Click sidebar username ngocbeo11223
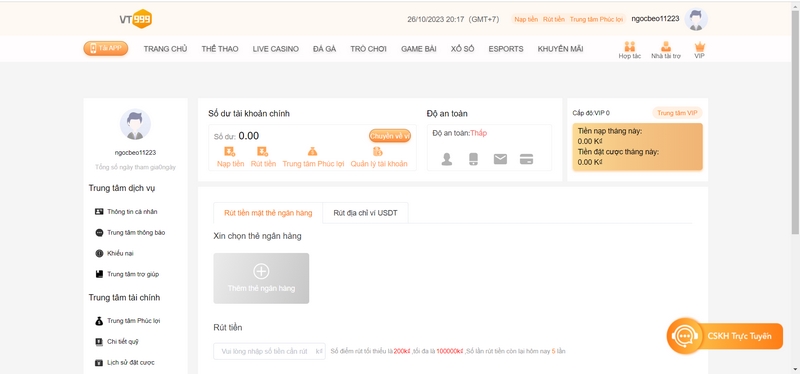Screen dimensions: 800x374 click(x=135, y=153)
